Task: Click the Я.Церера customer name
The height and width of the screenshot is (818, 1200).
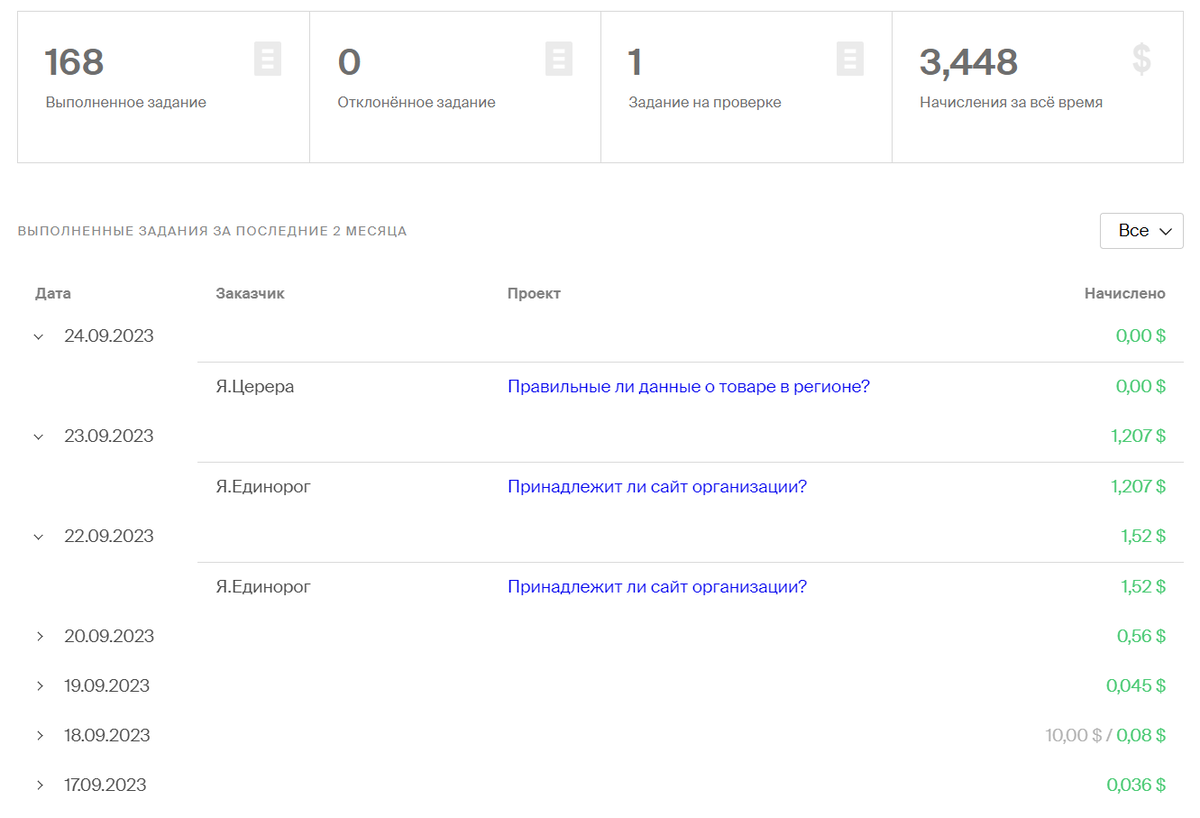Action: (x=254, y=386)
